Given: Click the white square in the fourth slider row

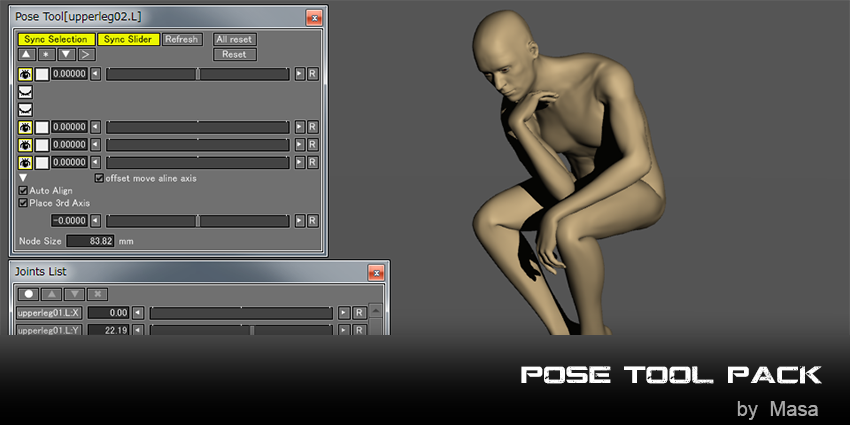Looking at the screenshot, I should coord(42,163).
